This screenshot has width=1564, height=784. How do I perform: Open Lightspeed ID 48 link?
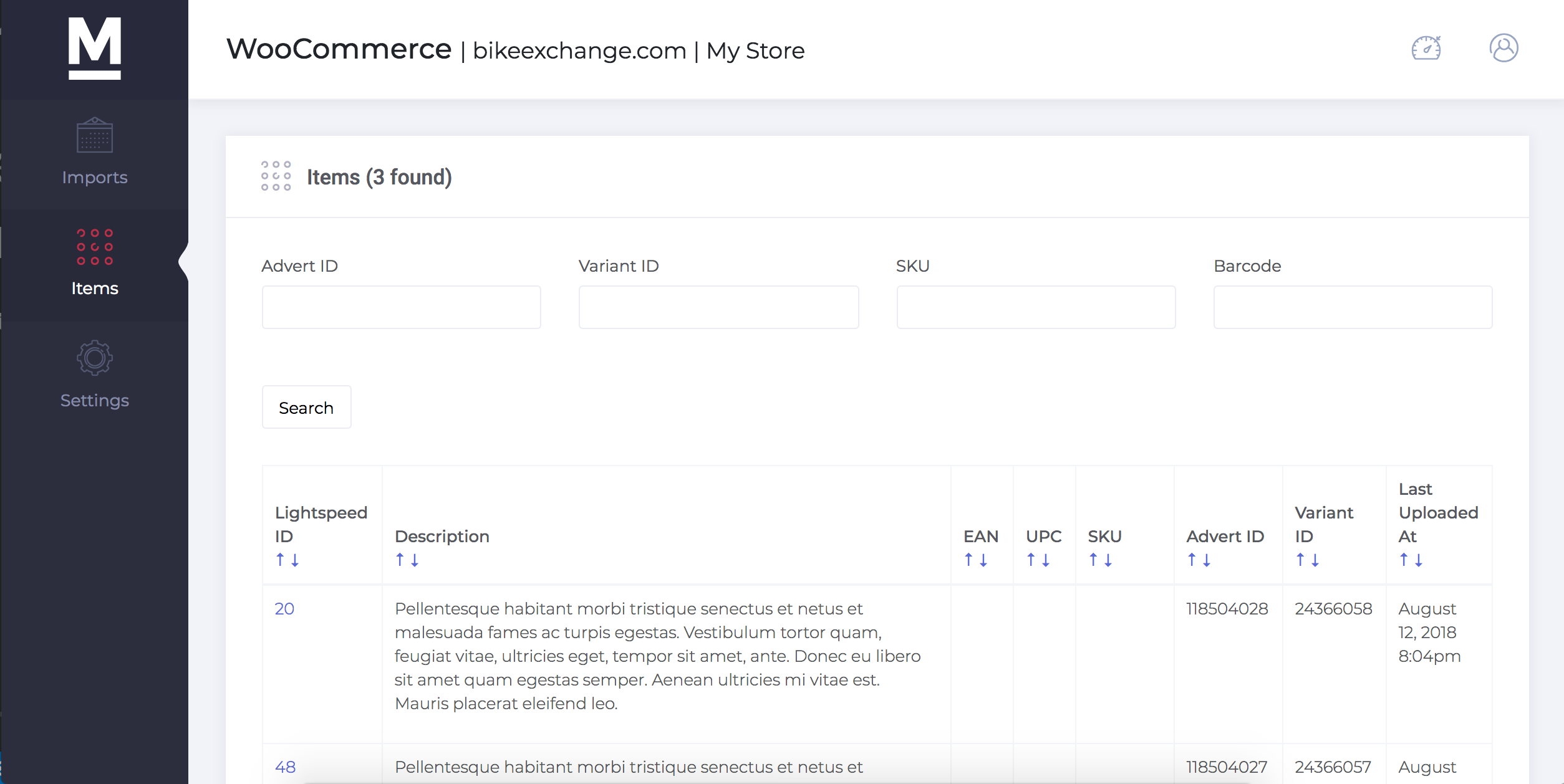[285, 767]
